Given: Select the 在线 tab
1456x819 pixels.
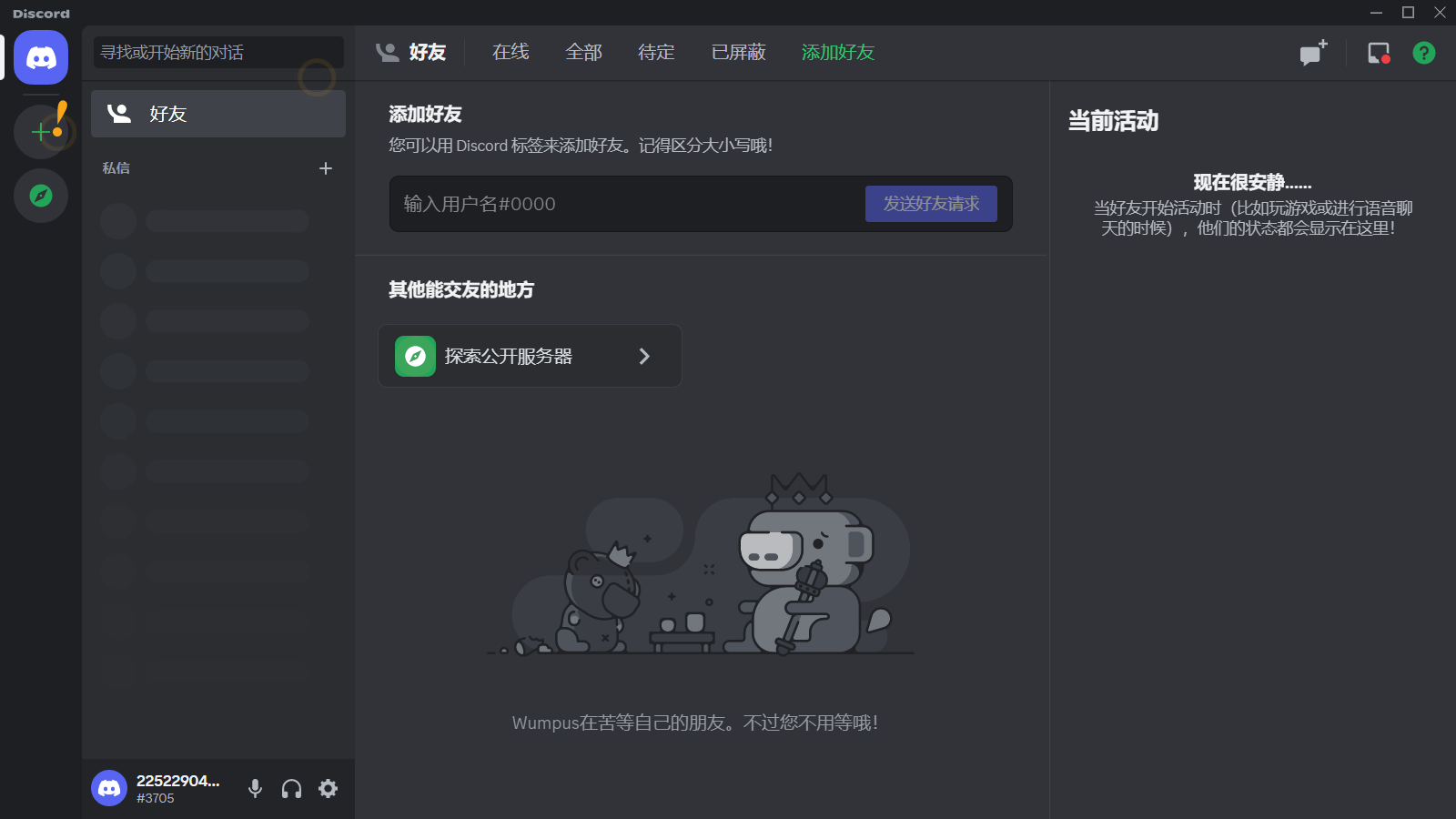Looking at the screenshot, I should pyautogui.click(x=511, y=52).
